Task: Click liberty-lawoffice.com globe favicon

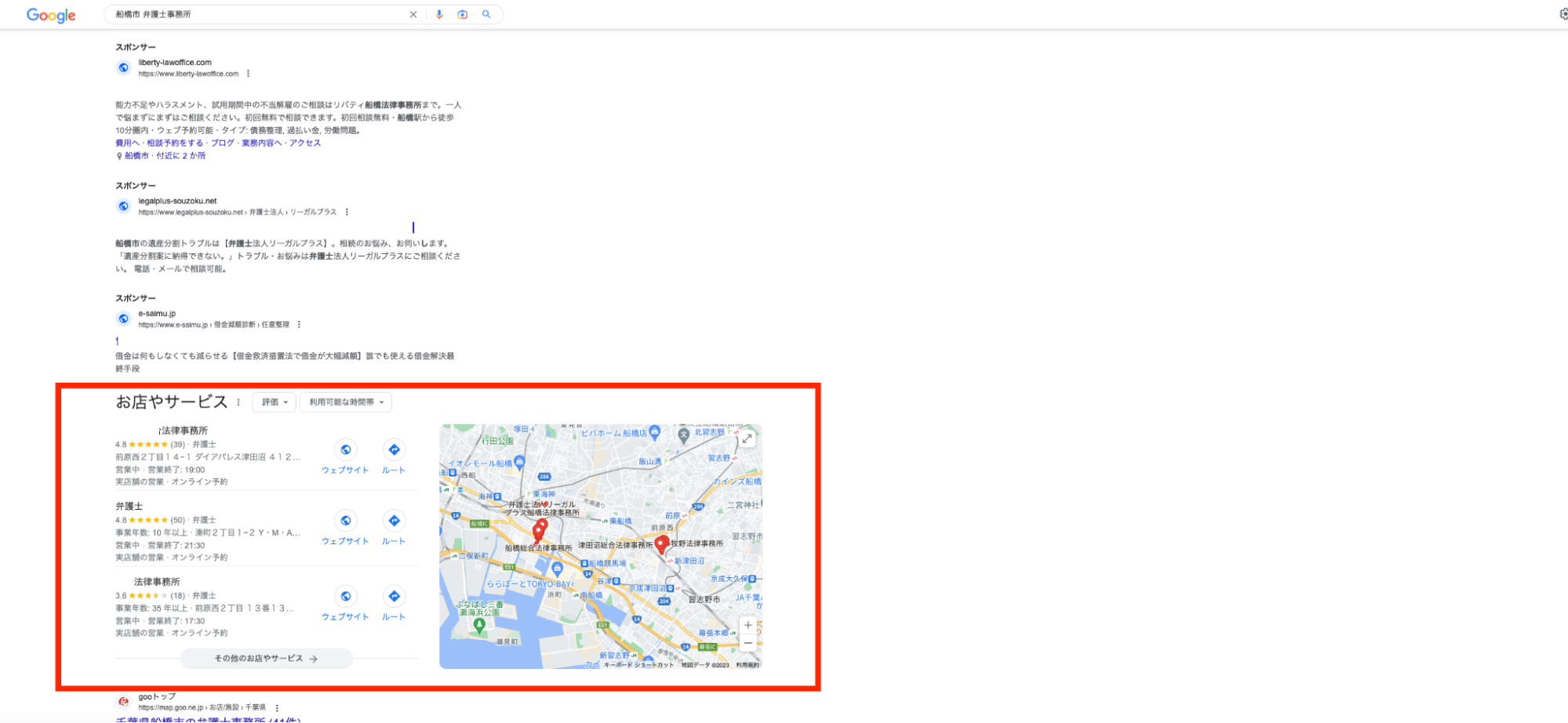Action: point(123,67)
